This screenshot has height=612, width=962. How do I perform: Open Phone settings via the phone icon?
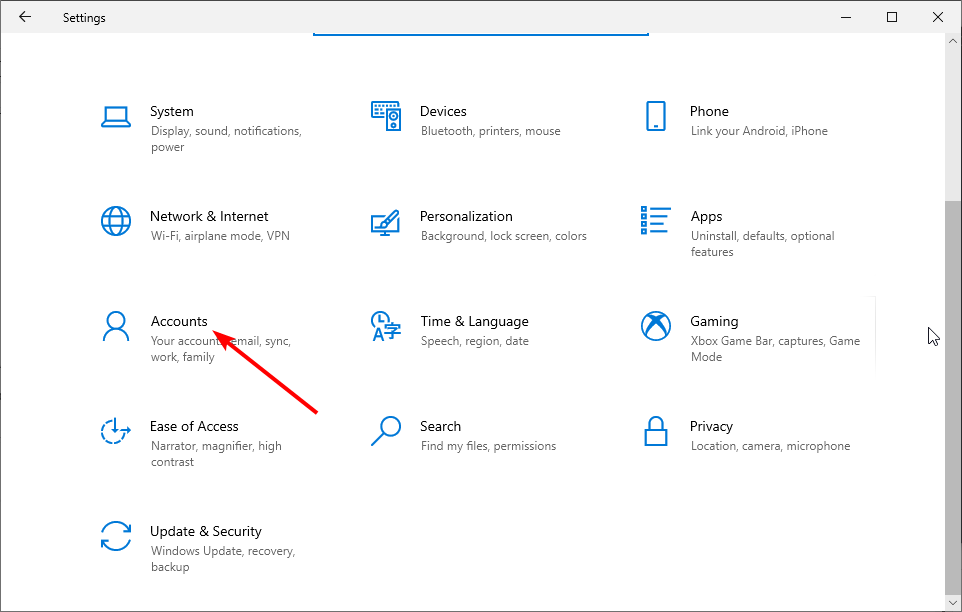(655, 116)
